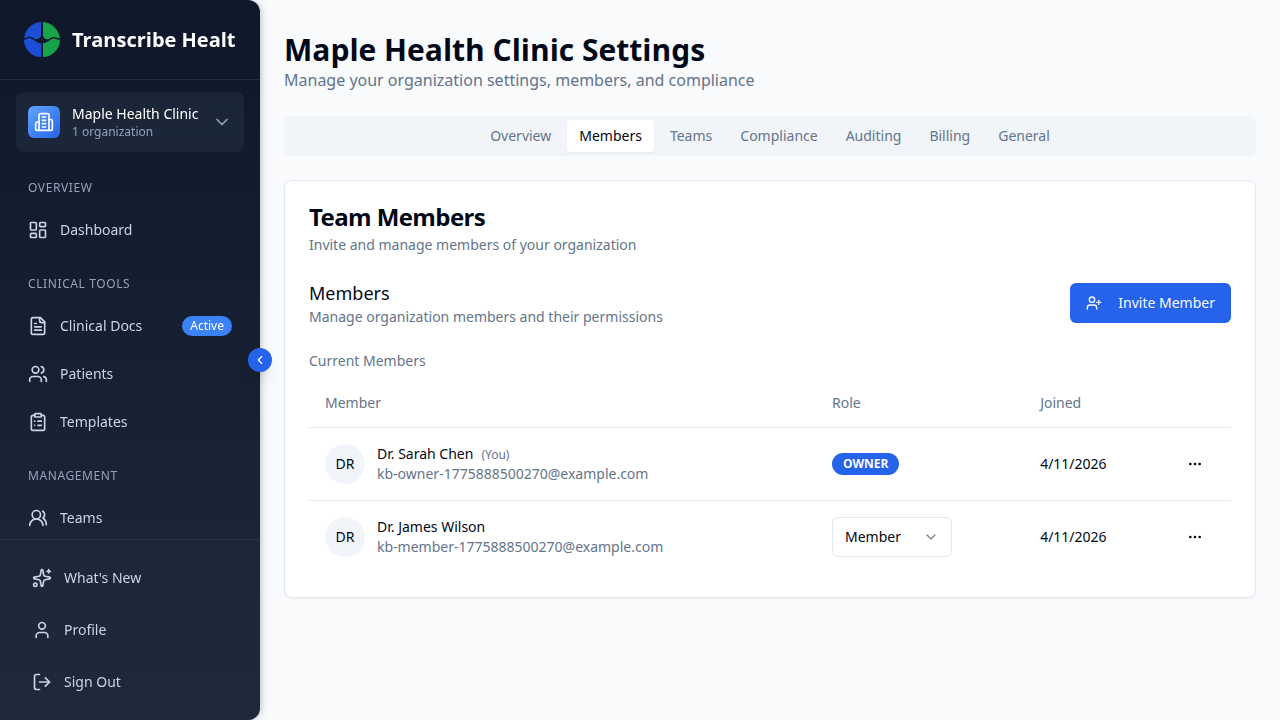This screenshot has height=720, width=1280.
Task: Switch to the Compliance tab
Action: tap(778, 135)
